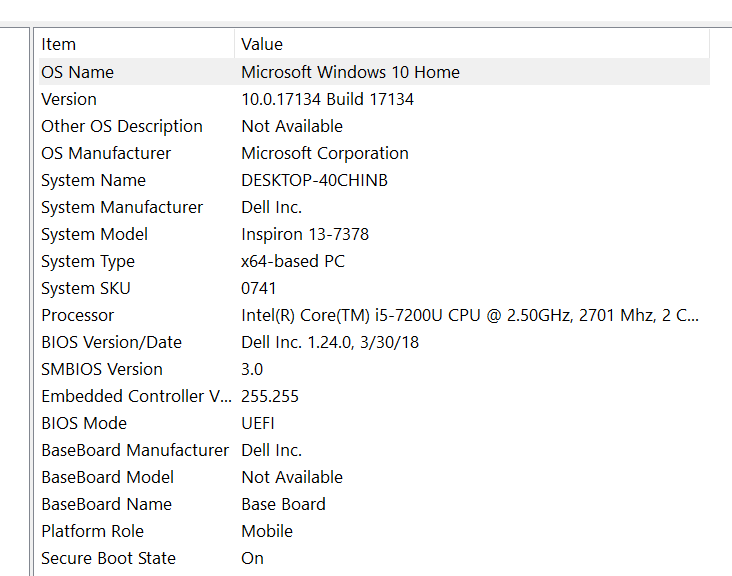
Task: Click the Item column header
Action: [58, 44]
